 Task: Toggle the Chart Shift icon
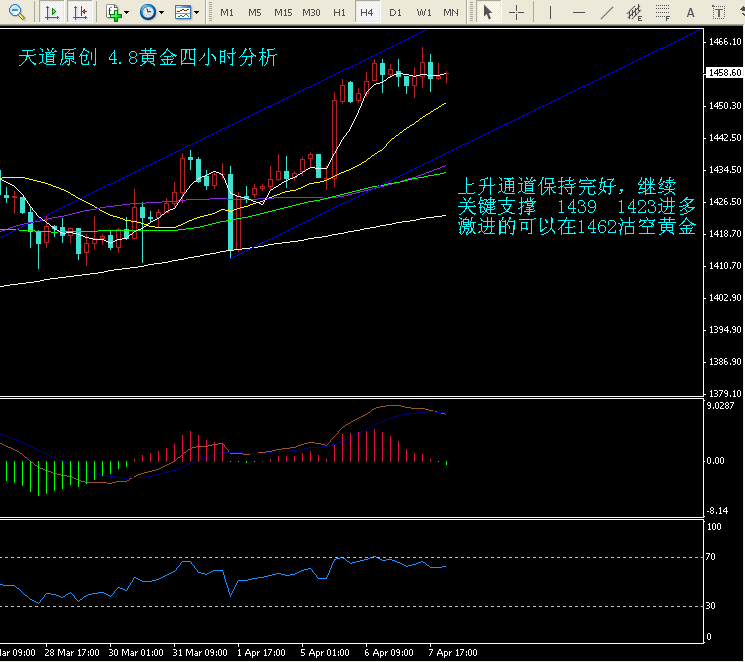coord(80,12)
